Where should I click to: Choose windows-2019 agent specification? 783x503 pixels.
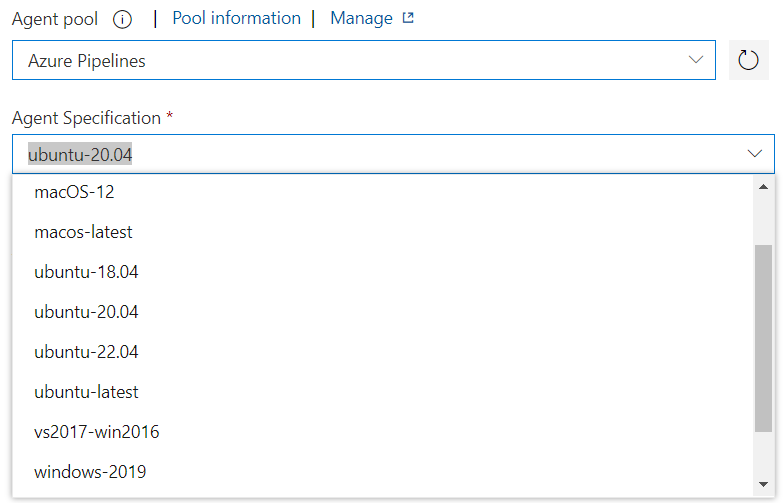[x=383, y=472]
